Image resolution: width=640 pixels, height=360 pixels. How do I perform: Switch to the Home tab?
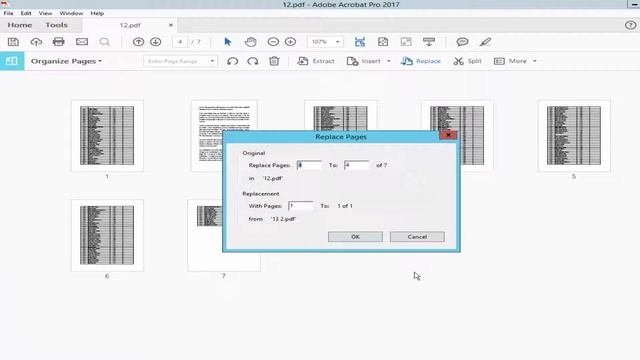point(20,25)
